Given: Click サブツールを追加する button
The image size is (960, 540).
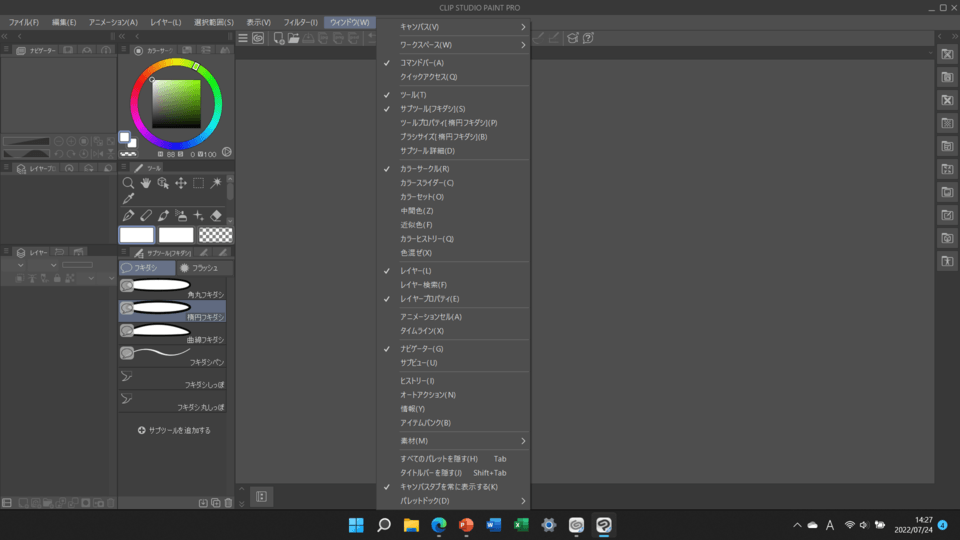Looking at the screenshot, I should pos(174,430).
